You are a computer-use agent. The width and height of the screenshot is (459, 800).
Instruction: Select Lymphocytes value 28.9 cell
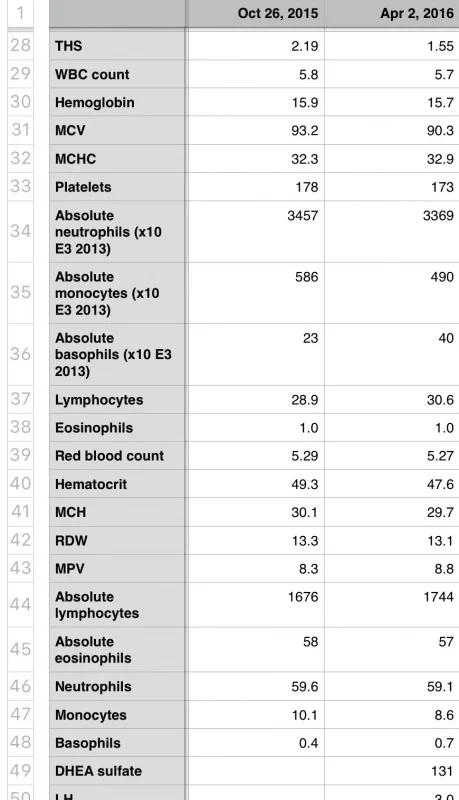pyautogui.click(x=255, y=399)
